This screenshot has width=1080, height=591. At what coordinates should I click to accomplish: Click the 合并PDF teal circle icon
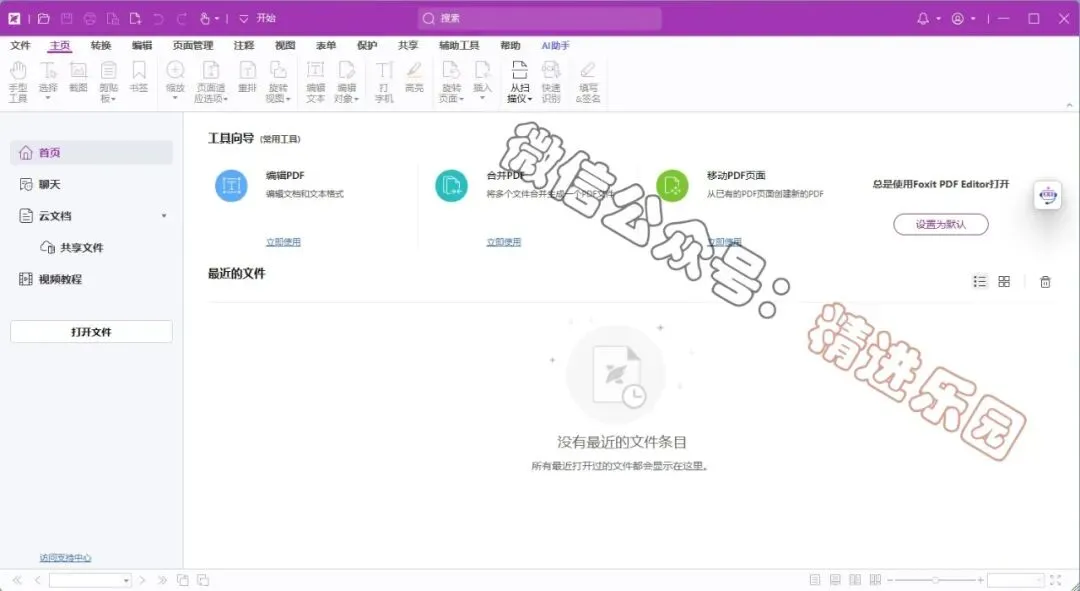coord(452,185)
